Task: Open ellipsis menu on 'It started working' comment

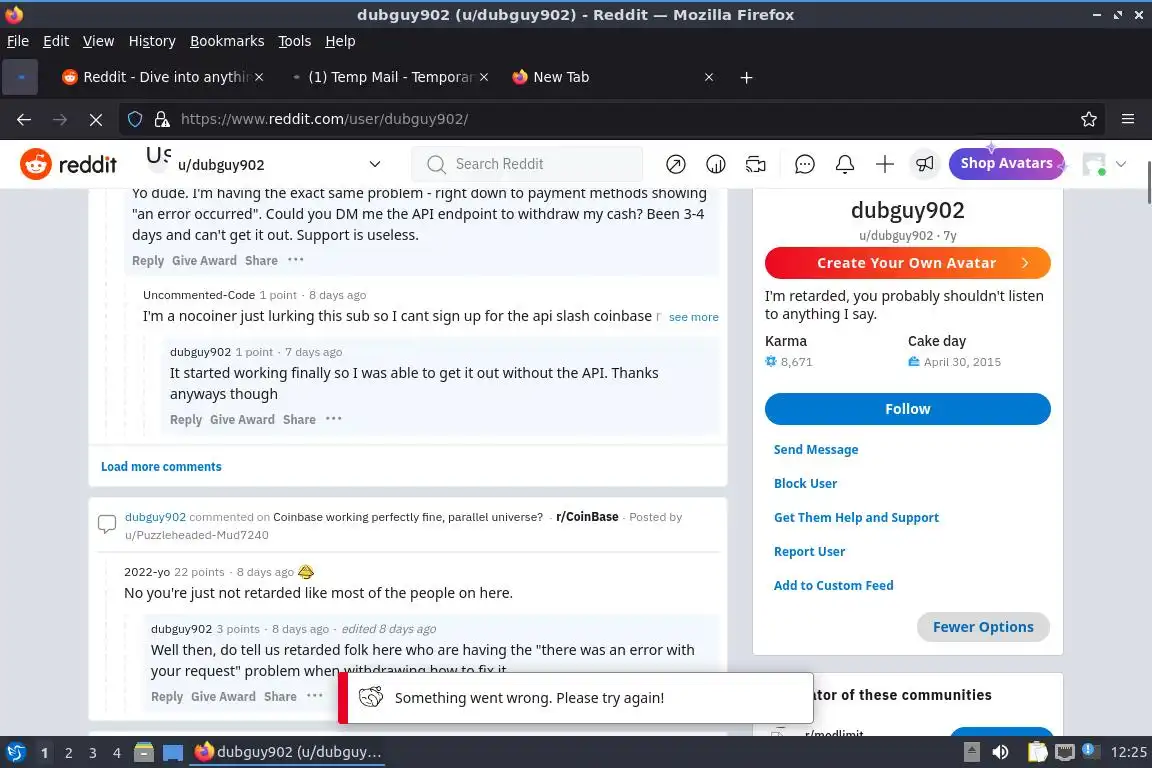Action: 334,418
